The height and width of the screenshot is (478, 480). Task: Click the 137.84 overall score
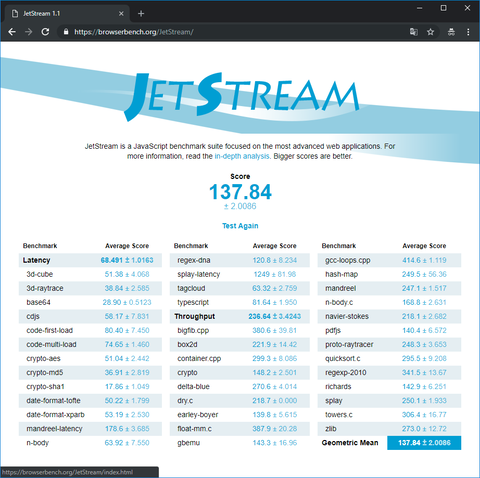(240, 192)
